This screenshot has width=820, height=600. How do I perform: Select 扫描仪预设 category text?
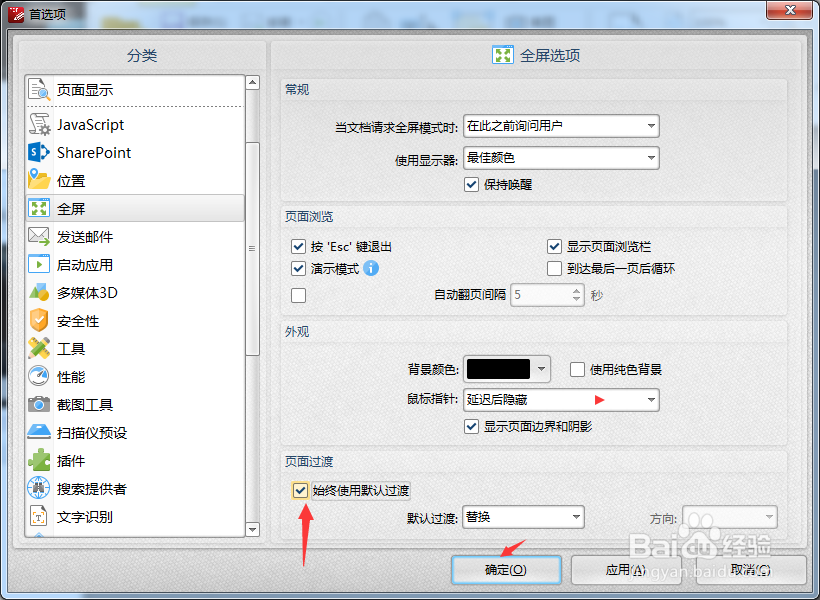coord(92,433)
